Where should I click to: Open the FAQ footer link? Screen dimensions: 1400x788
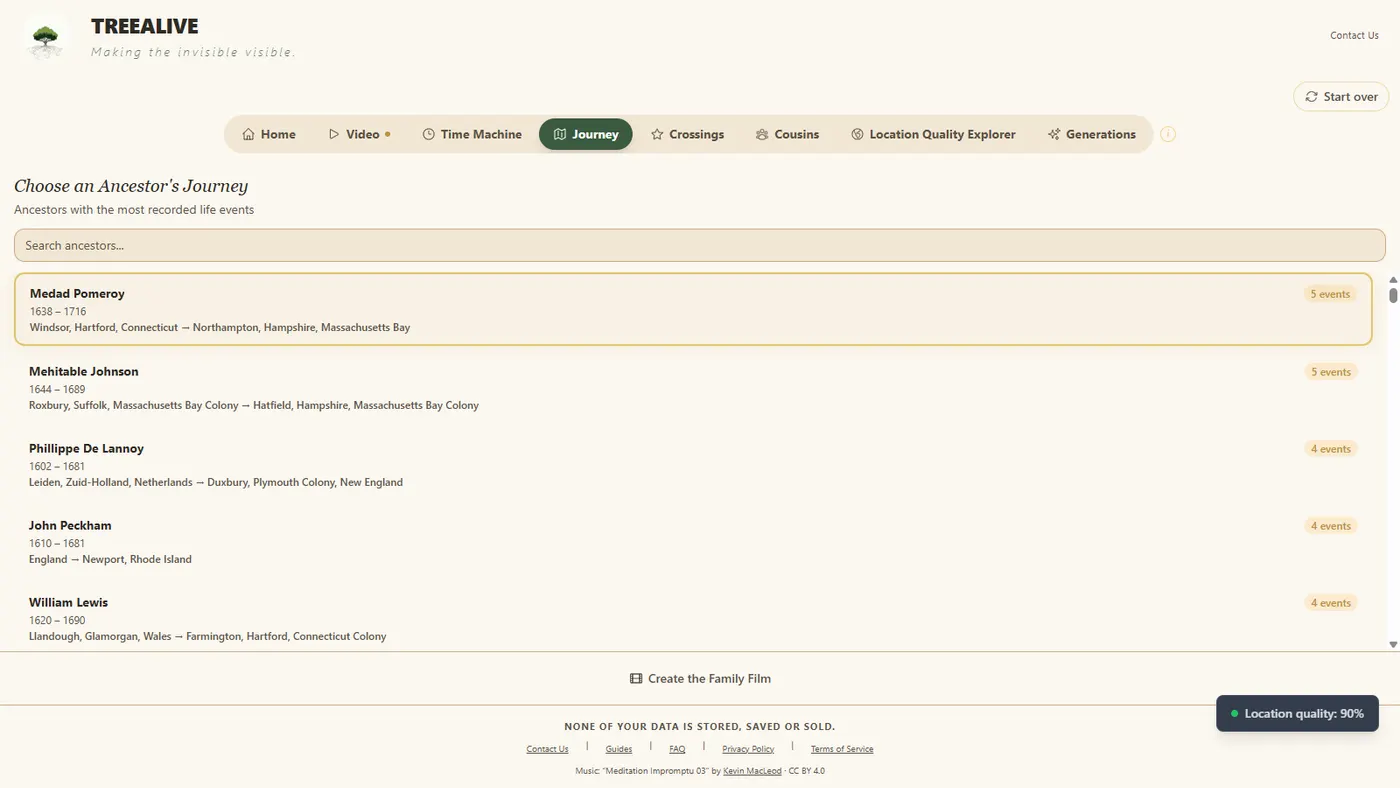coord(677,749)
